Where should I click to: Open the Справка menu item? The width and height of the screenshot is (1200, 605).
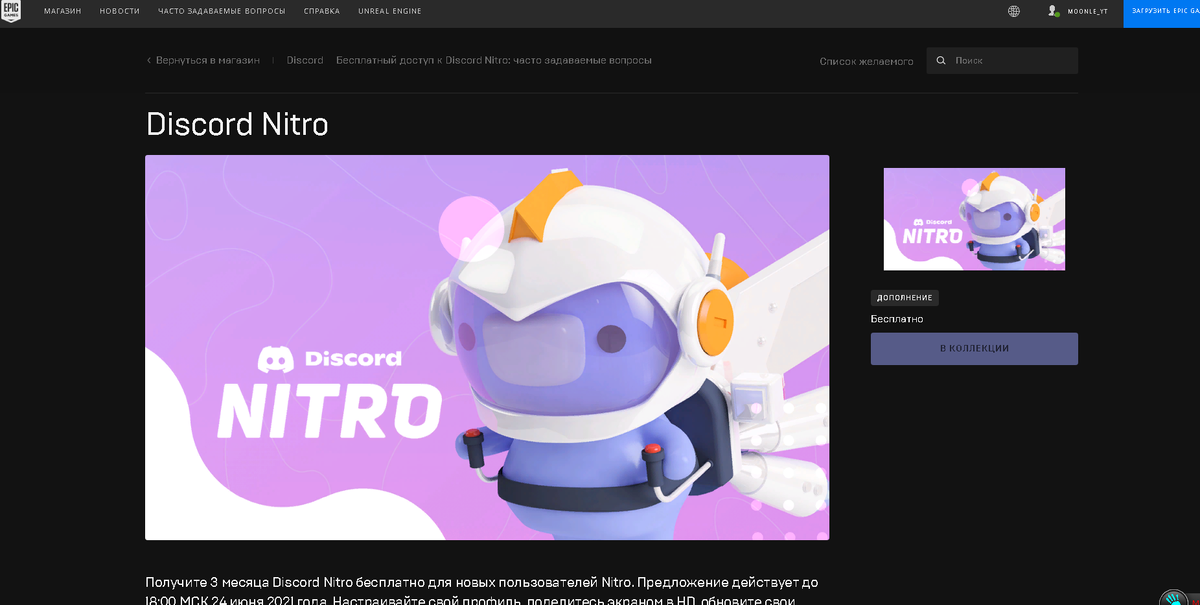click(322, 11)
